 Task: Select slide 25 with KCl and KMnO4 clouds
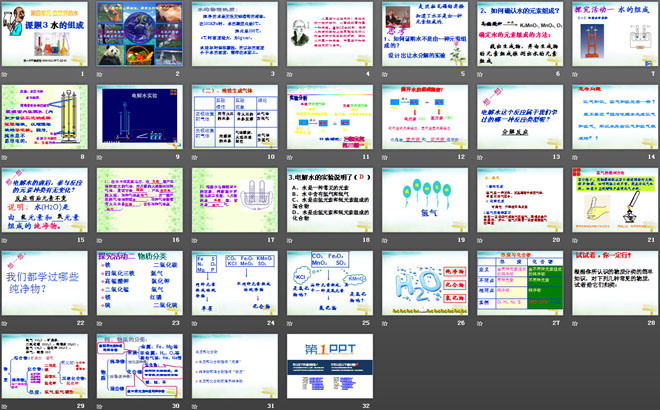point(330,283)
